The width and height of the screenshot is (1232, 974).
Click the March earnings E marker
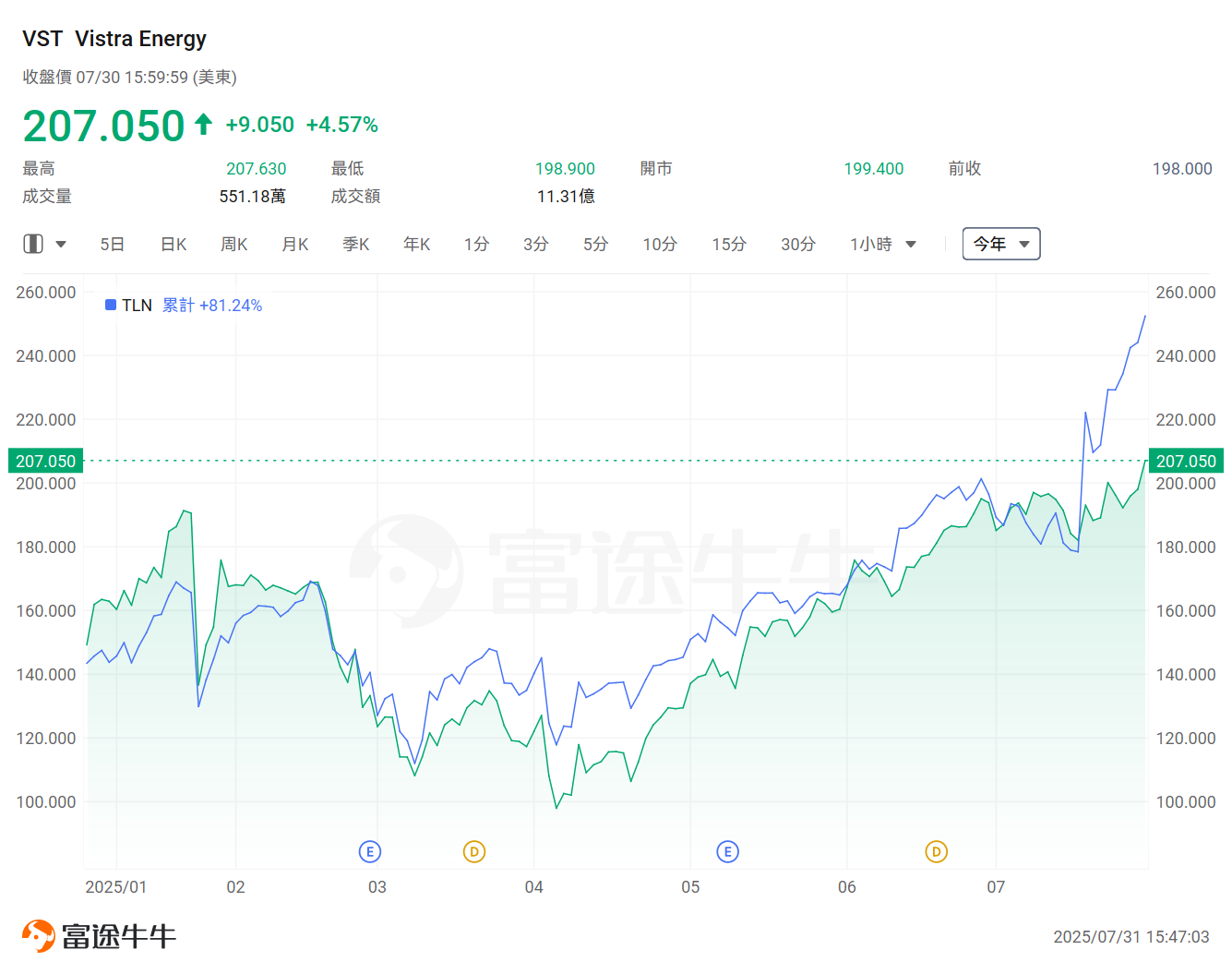coord(370,851)
